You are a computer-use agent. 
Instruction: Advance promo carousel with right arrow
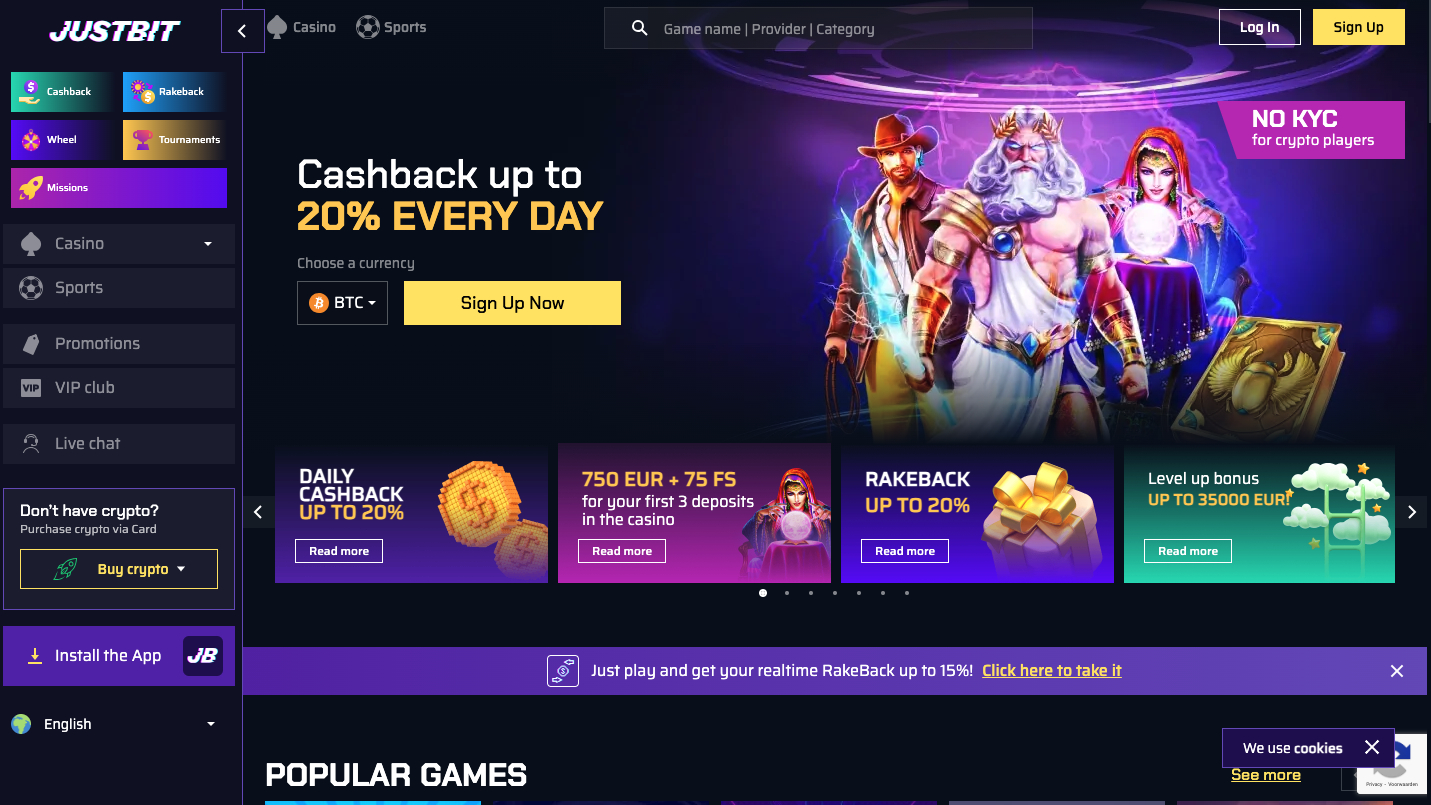point(1412,512)
